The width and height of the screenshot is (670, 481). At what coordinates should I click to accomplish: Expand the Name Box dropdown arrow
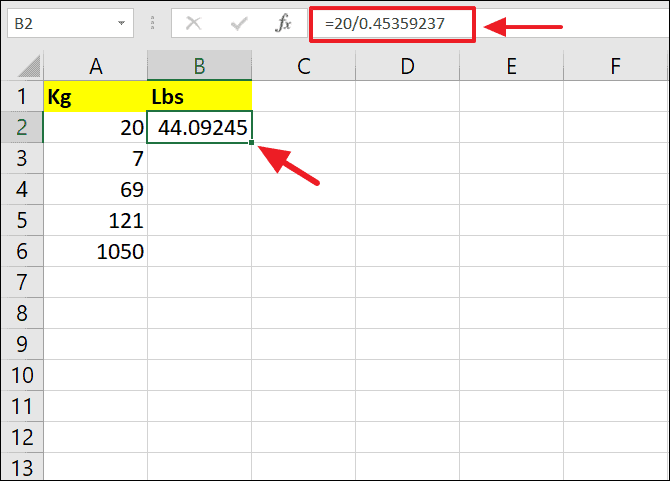tap(121, 23)
